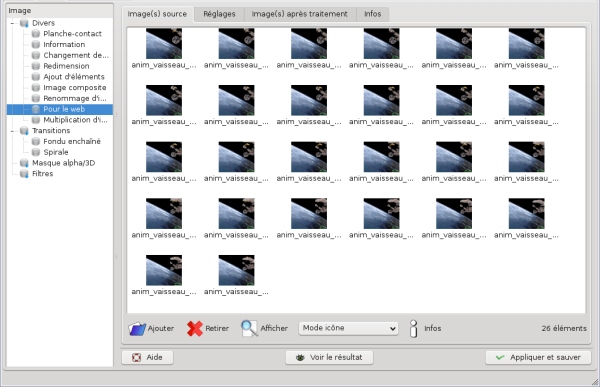Select the Planche-contact tree item

point(72,34)
